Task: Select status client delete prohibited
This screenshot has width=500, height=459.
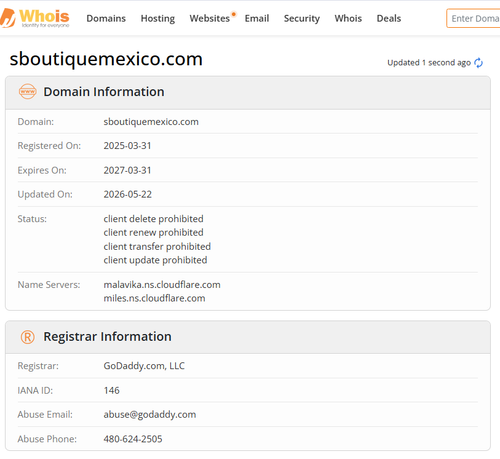Action: 153,219
